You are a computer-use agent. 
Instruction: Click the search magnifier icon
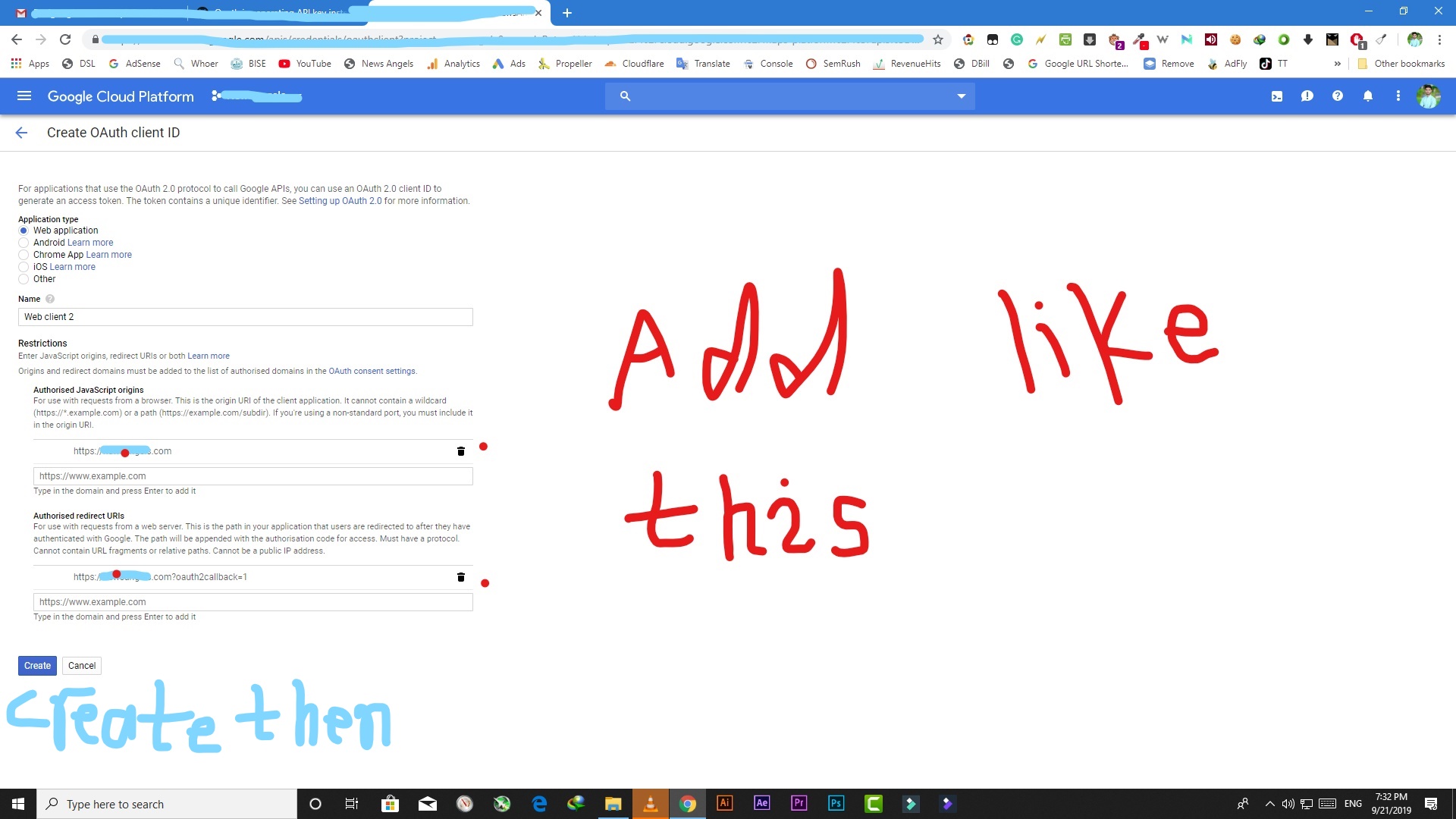point(625,96)
